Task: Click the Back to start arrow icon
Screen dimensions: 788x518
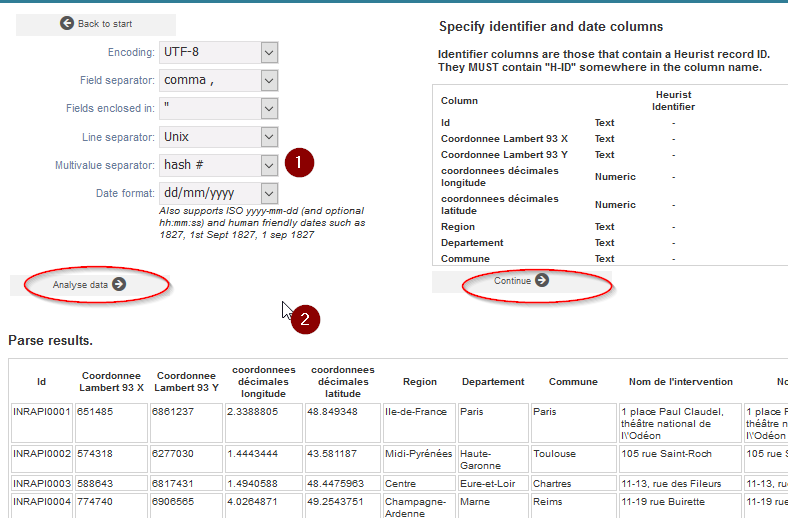Action: [67, 24]
